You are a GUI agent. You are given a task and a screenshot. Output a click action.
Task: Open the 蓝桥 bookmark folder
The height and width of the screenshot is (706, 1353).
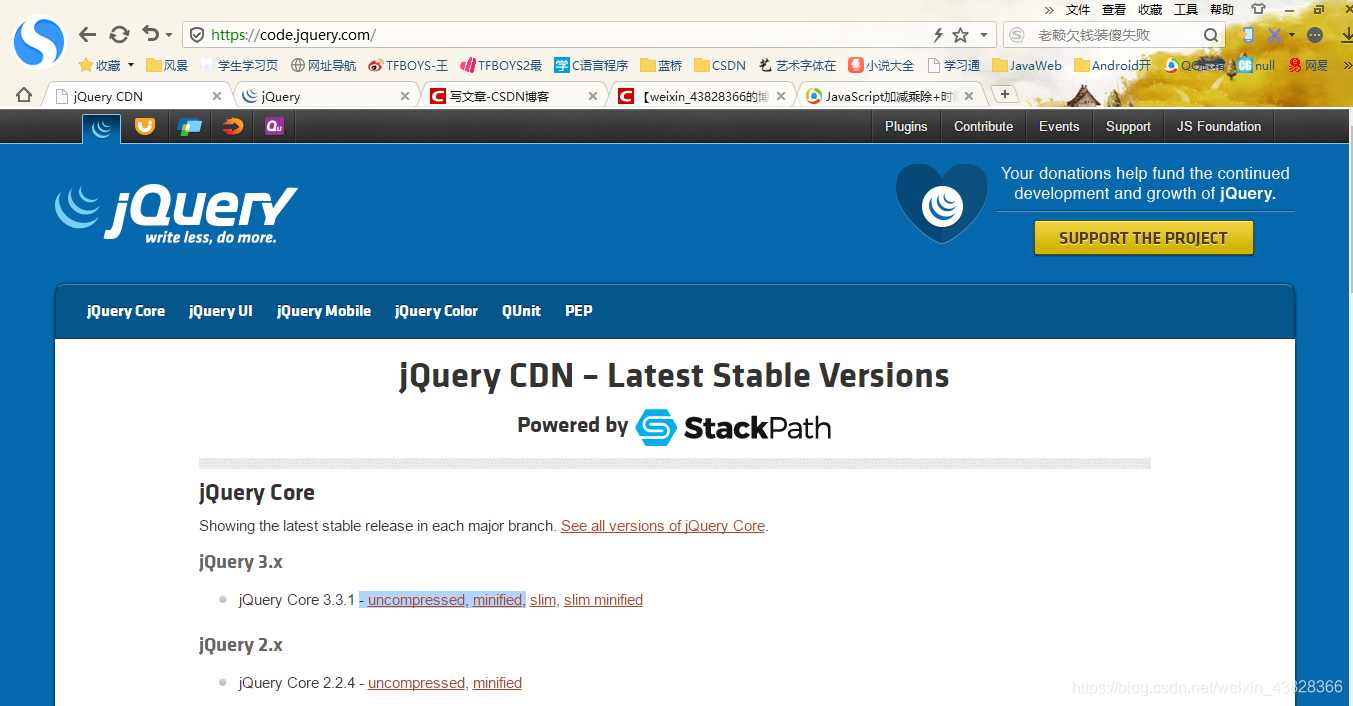click(661, 65)
